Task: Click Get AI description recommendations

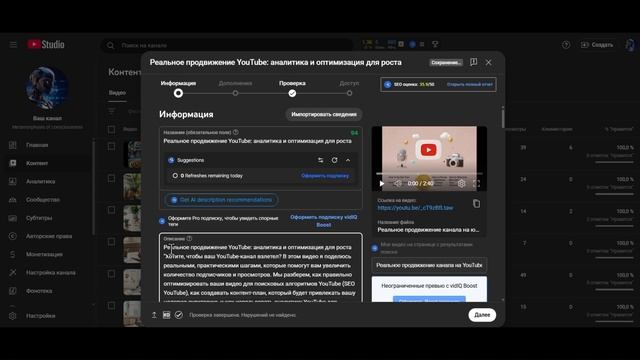Action: [x=221, y=200]
